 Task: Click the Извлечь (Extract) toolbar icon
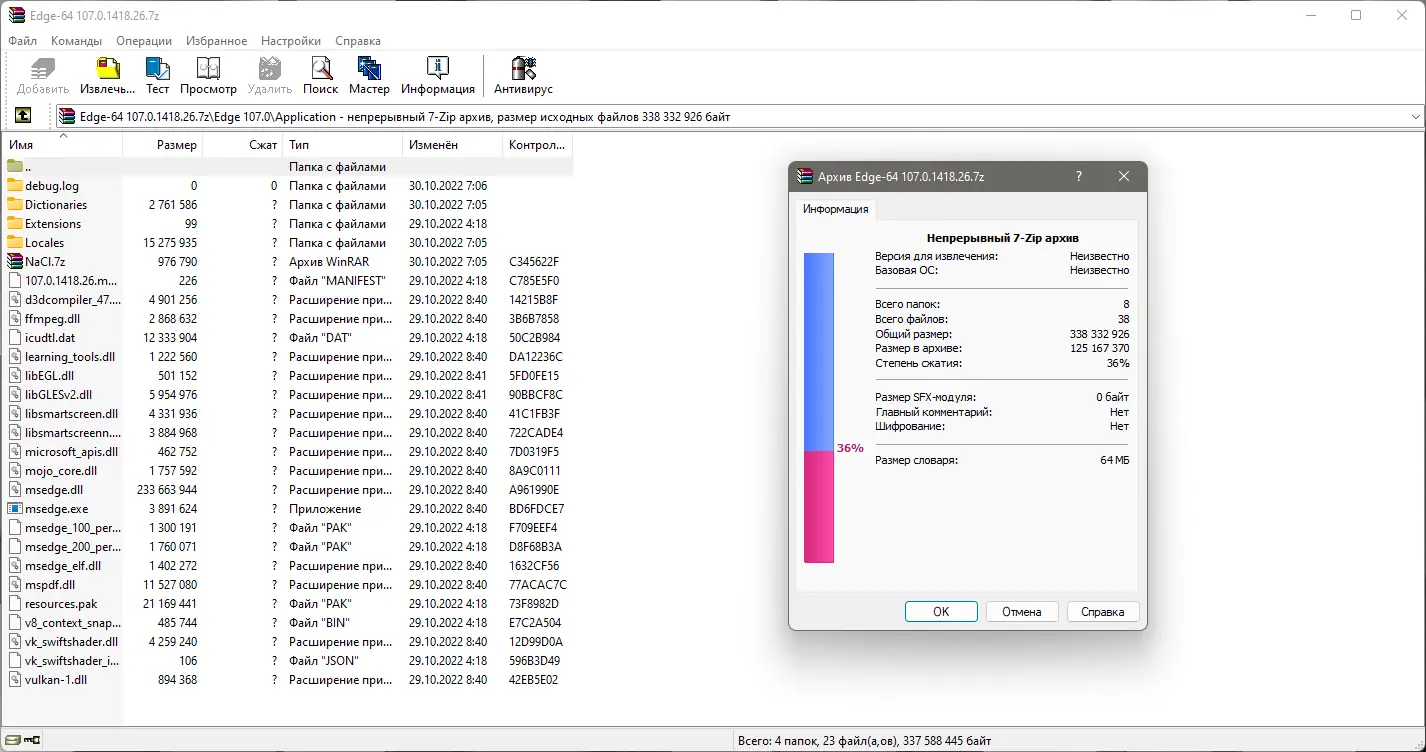click(x=107, y=70)
